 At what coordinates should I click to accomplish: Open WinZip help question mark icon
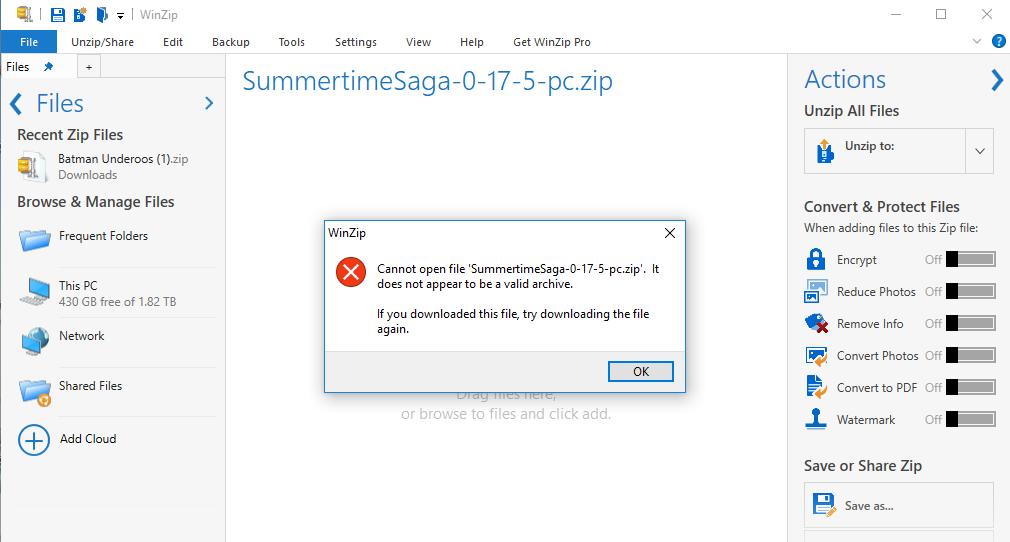pyautogui.click(x=998, y=41)
